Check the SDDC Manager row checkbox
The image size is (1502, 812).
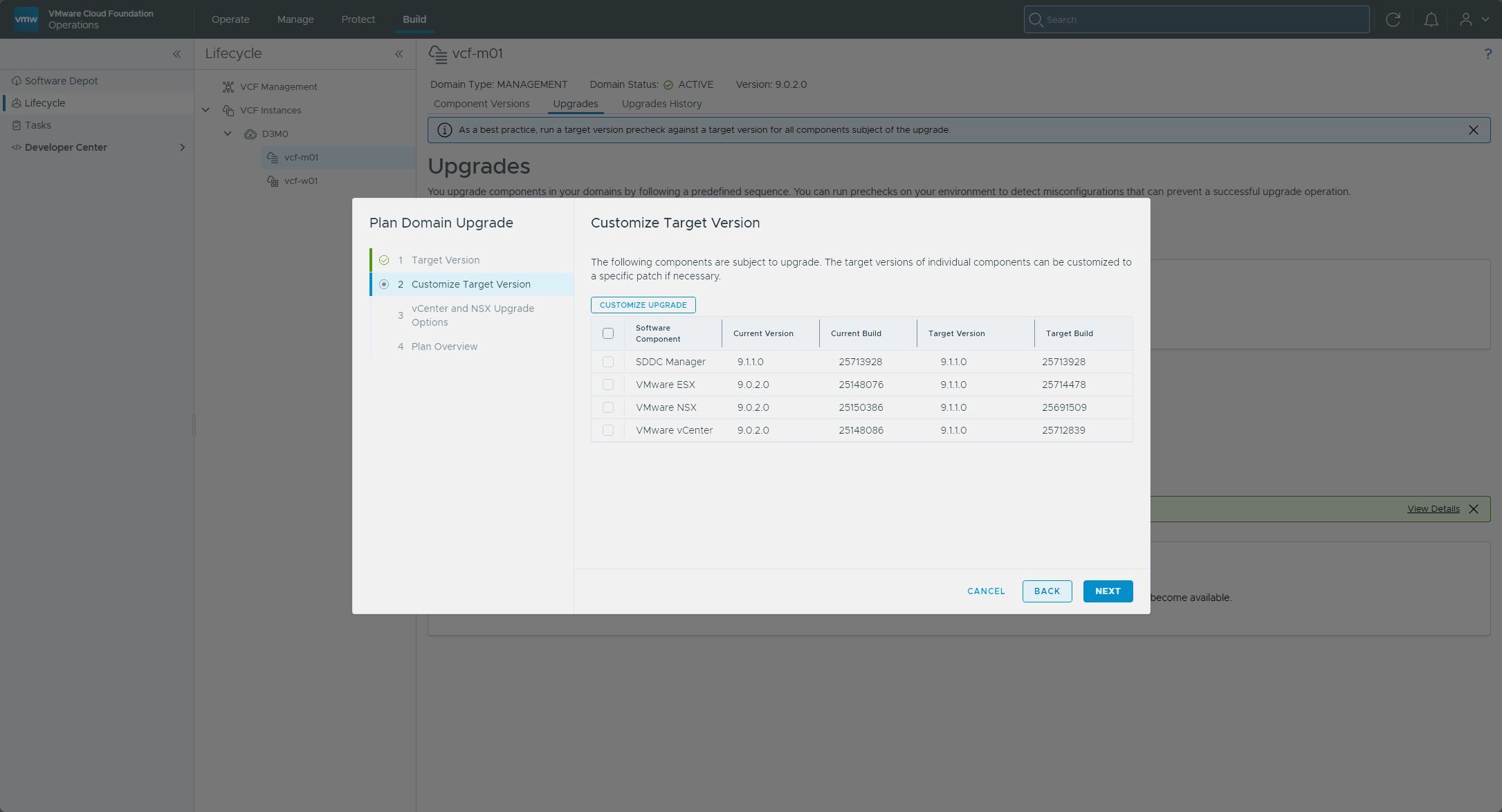pyautogui.click(x=608, y=362)
